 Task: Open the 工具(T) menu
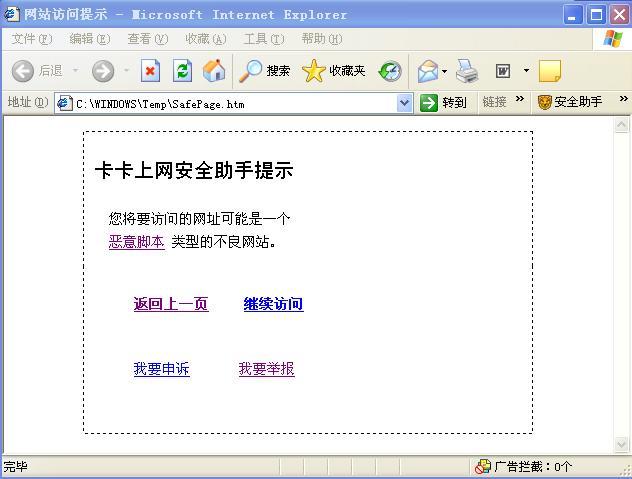264,39
